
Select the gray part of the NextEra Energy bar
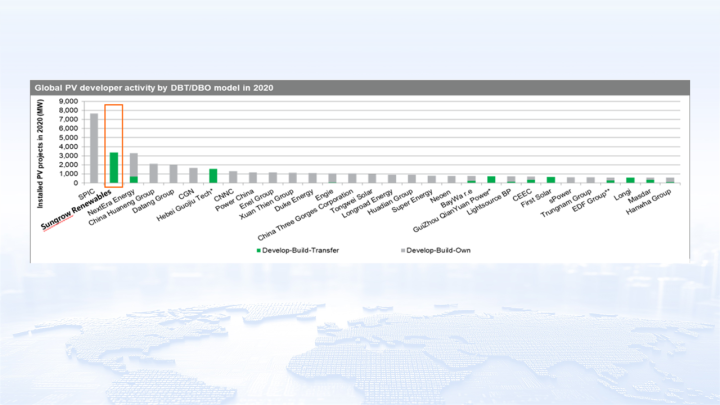[134, 164]
